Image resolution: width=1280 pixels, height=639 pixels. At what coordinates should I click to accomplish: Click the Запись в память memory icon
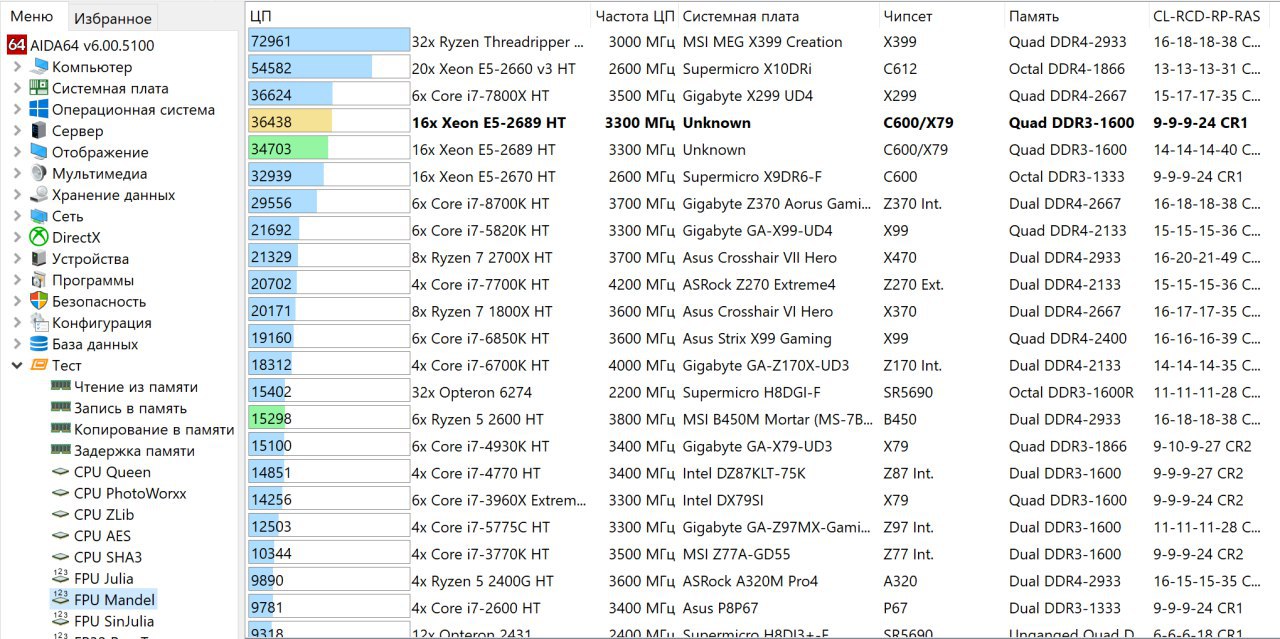(x=61, y=408)
